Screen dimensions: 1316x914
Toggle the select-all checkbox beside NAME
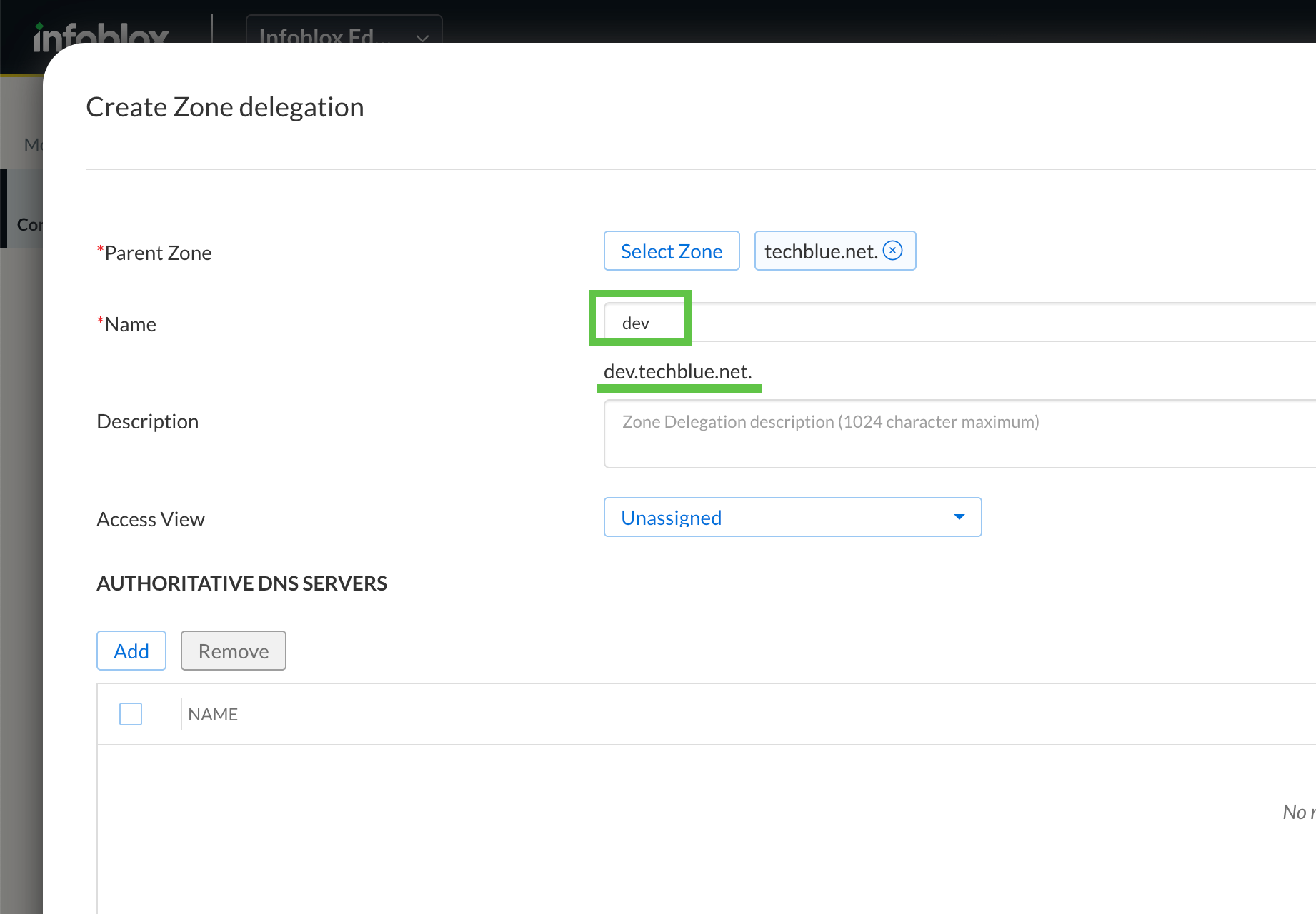(131, 714)
